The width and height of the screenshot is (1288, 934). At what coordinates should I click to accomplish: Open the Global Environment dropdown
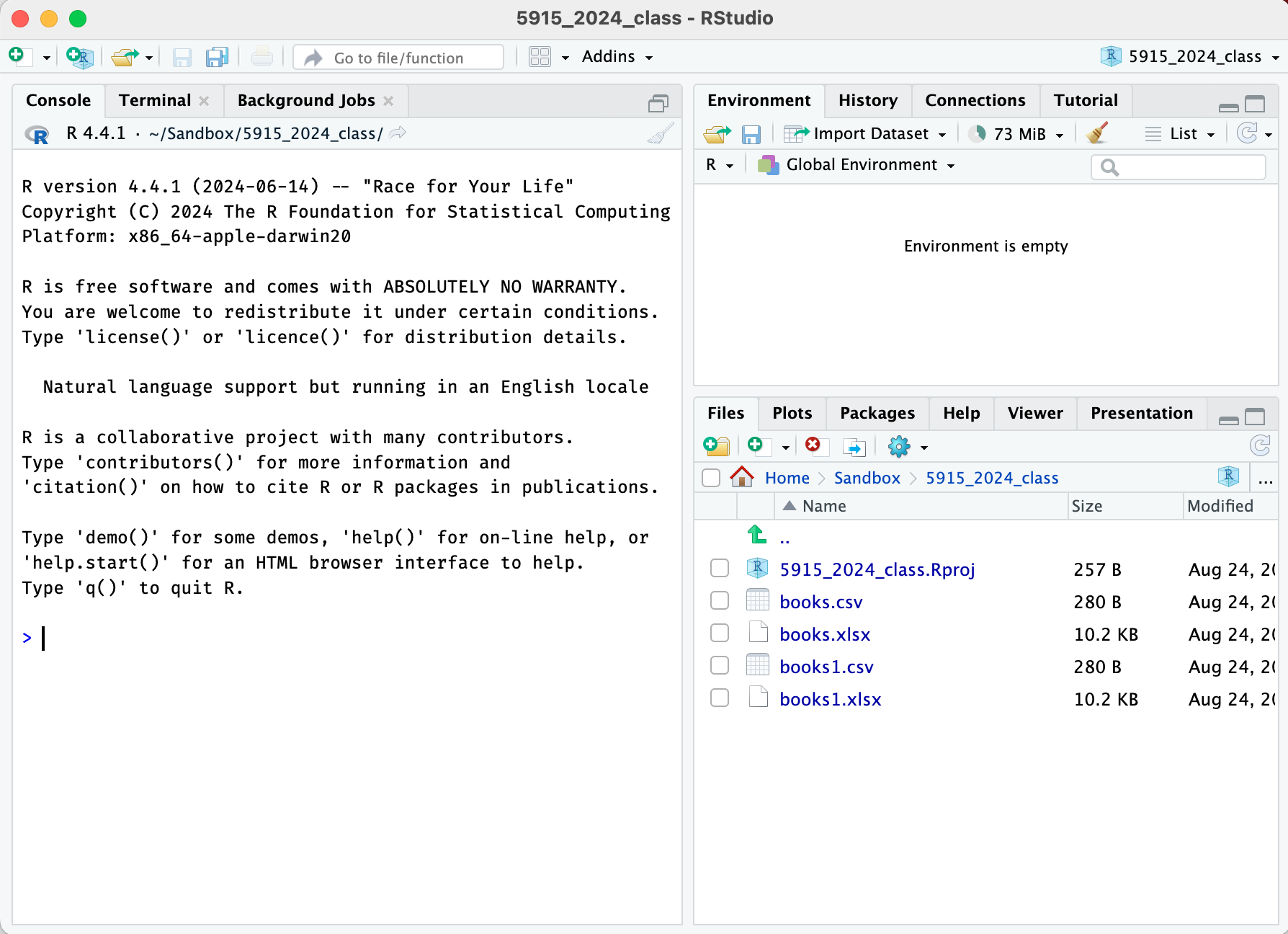click(857, 165)
